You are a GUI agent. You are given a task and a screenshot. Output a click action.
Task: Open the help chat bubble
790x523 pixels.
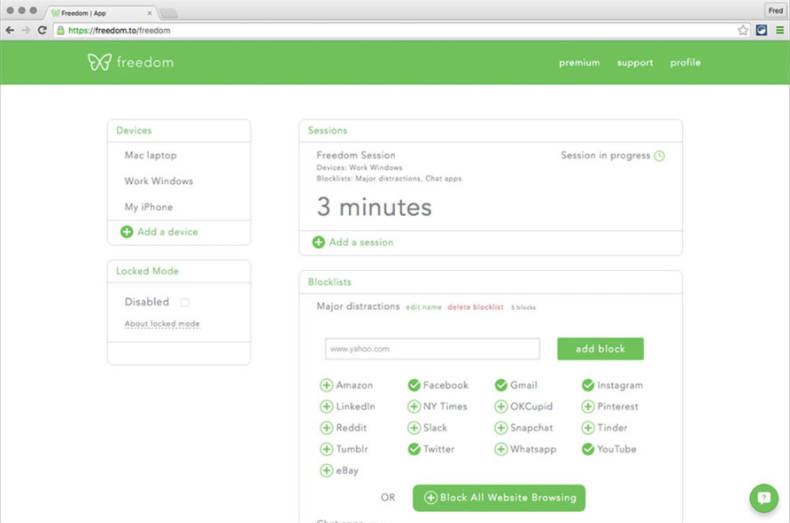[x=764, y=498]
